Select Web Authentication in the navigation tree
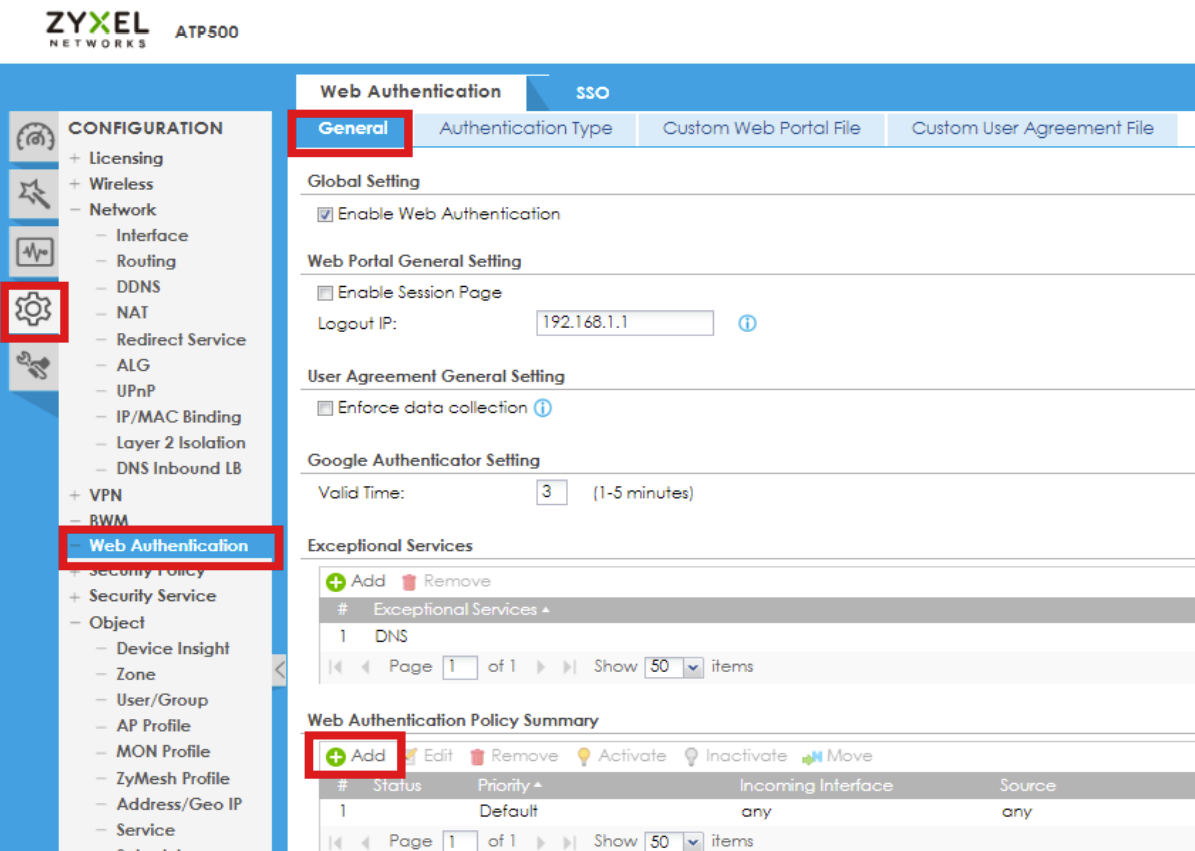 click(x=168, y=545)
